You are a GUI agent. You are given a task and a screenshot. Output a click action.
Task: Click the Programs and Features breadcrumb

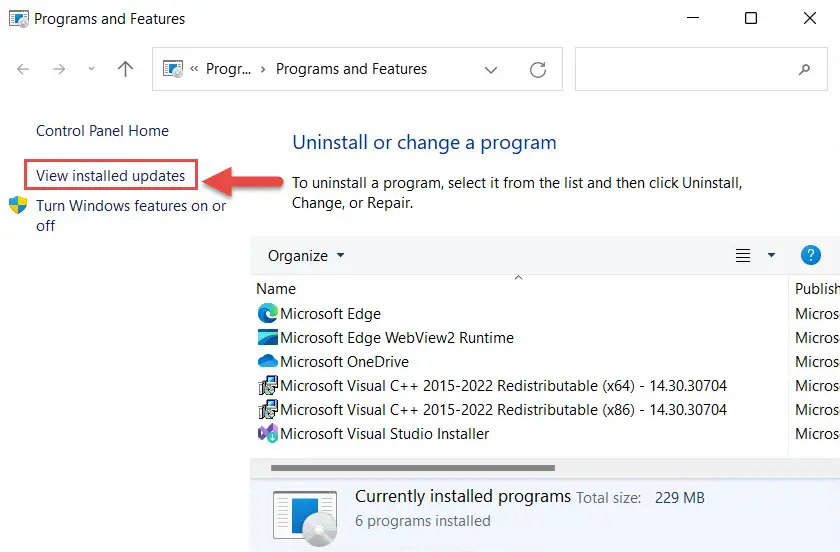click(x=351, y=69)
